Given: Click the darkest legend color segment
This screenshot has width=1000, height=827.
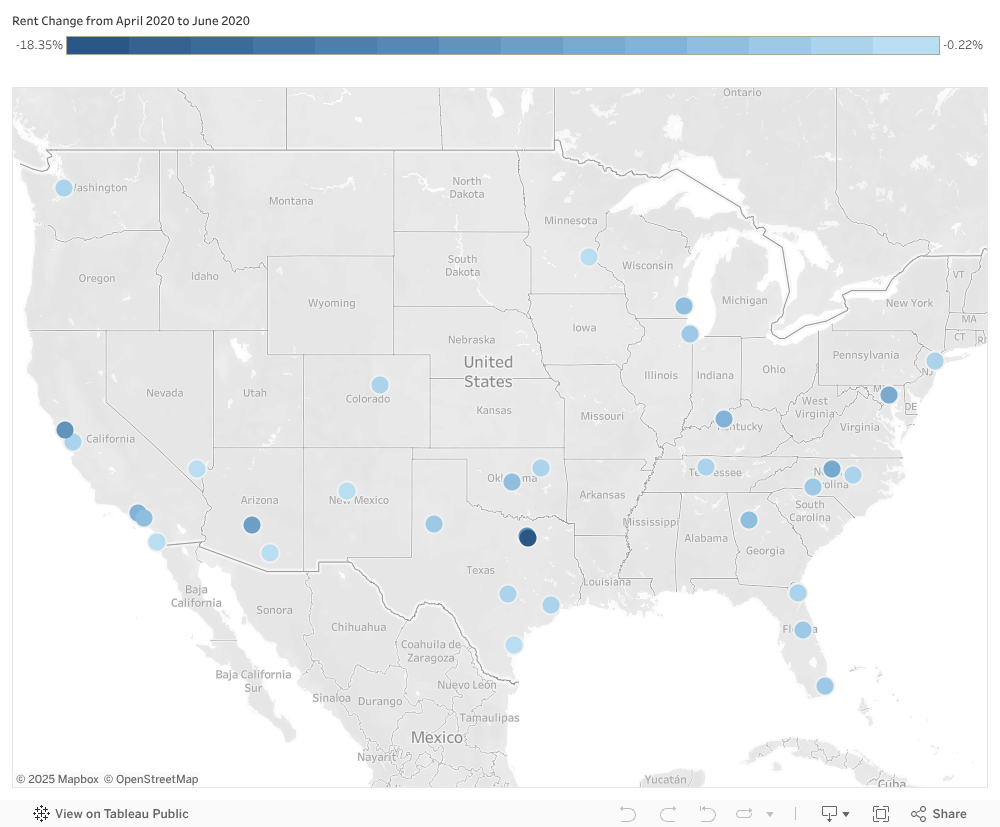Looking at the screenshot, I should coord(98,45).
